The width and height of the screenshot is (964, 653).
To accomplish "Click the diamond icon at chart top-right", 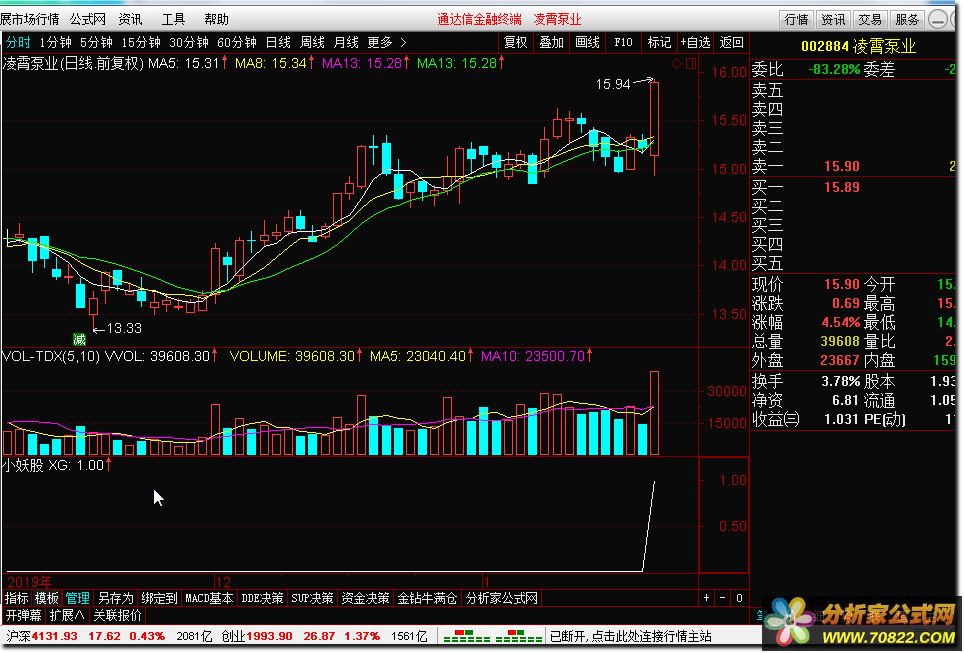I will click(x=677, y=63).
